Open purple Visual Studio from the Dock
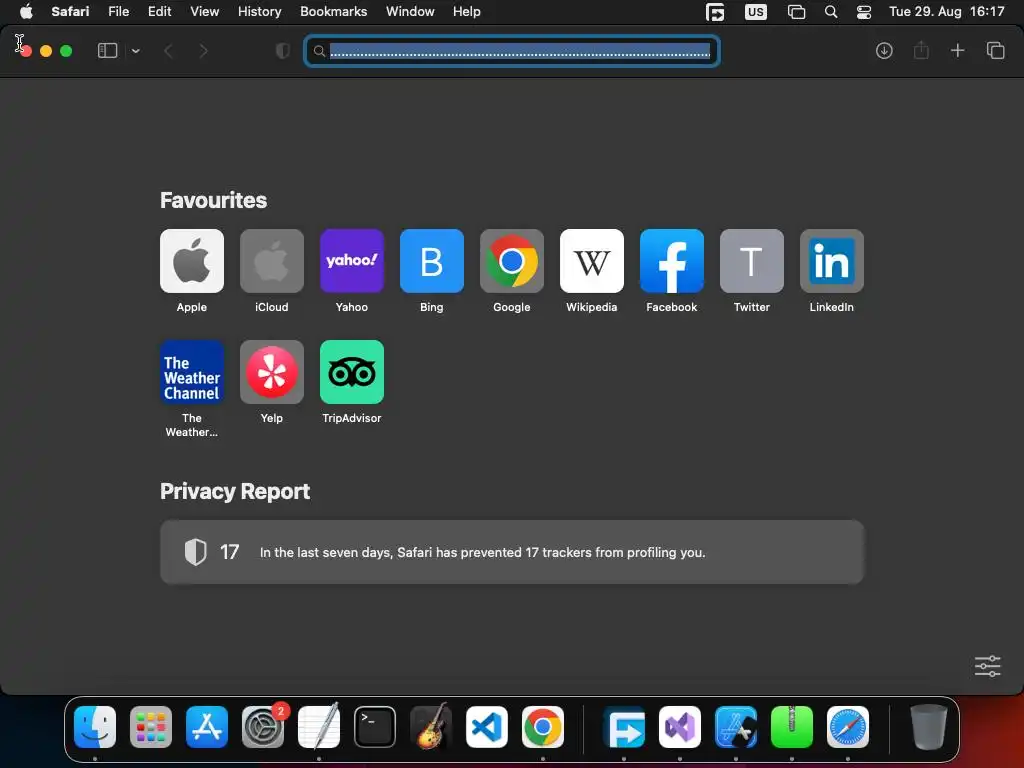 [x=680, y=727]
